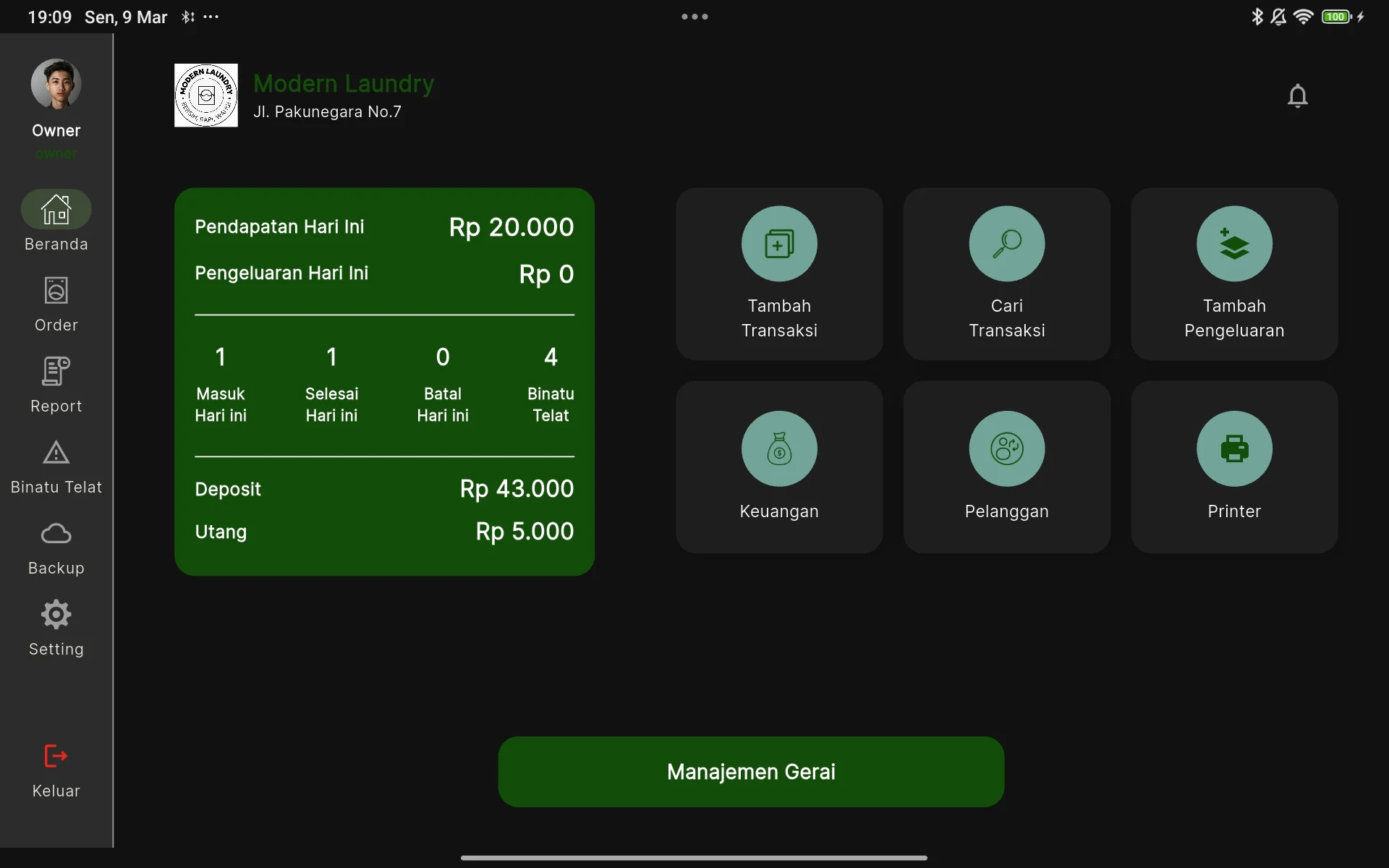
Task: Click the Printer icon
Action: [x=1234, y=448]
